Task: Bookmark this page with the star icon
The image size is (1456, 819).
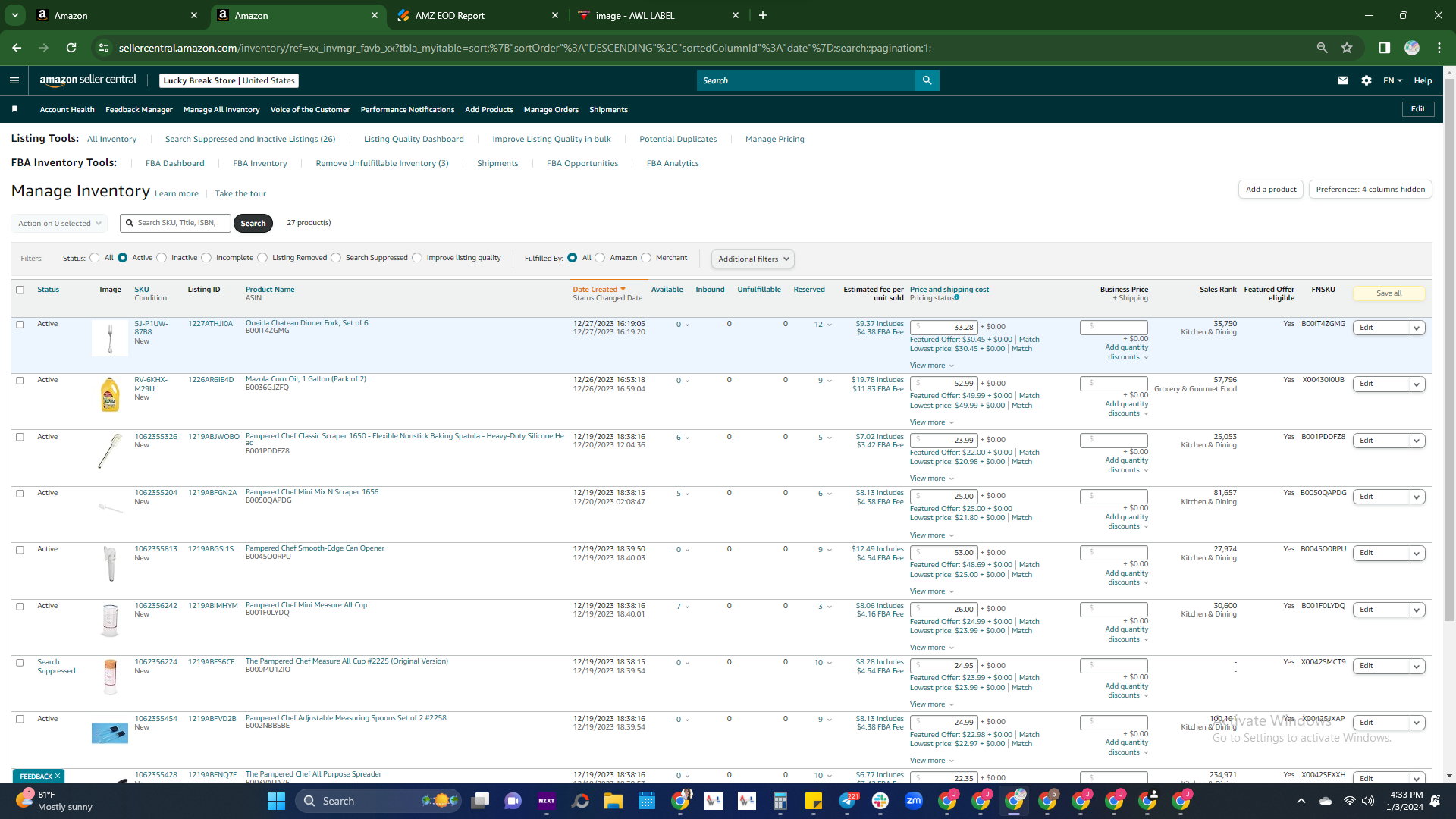Action: click(1347, 48)
